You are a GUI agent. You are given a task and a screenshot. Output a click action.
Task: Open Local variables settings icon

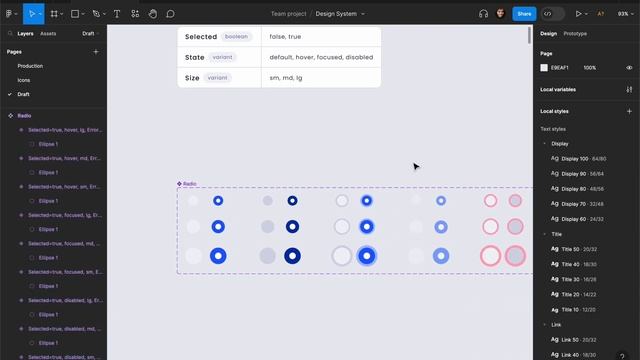coord(629,89)
